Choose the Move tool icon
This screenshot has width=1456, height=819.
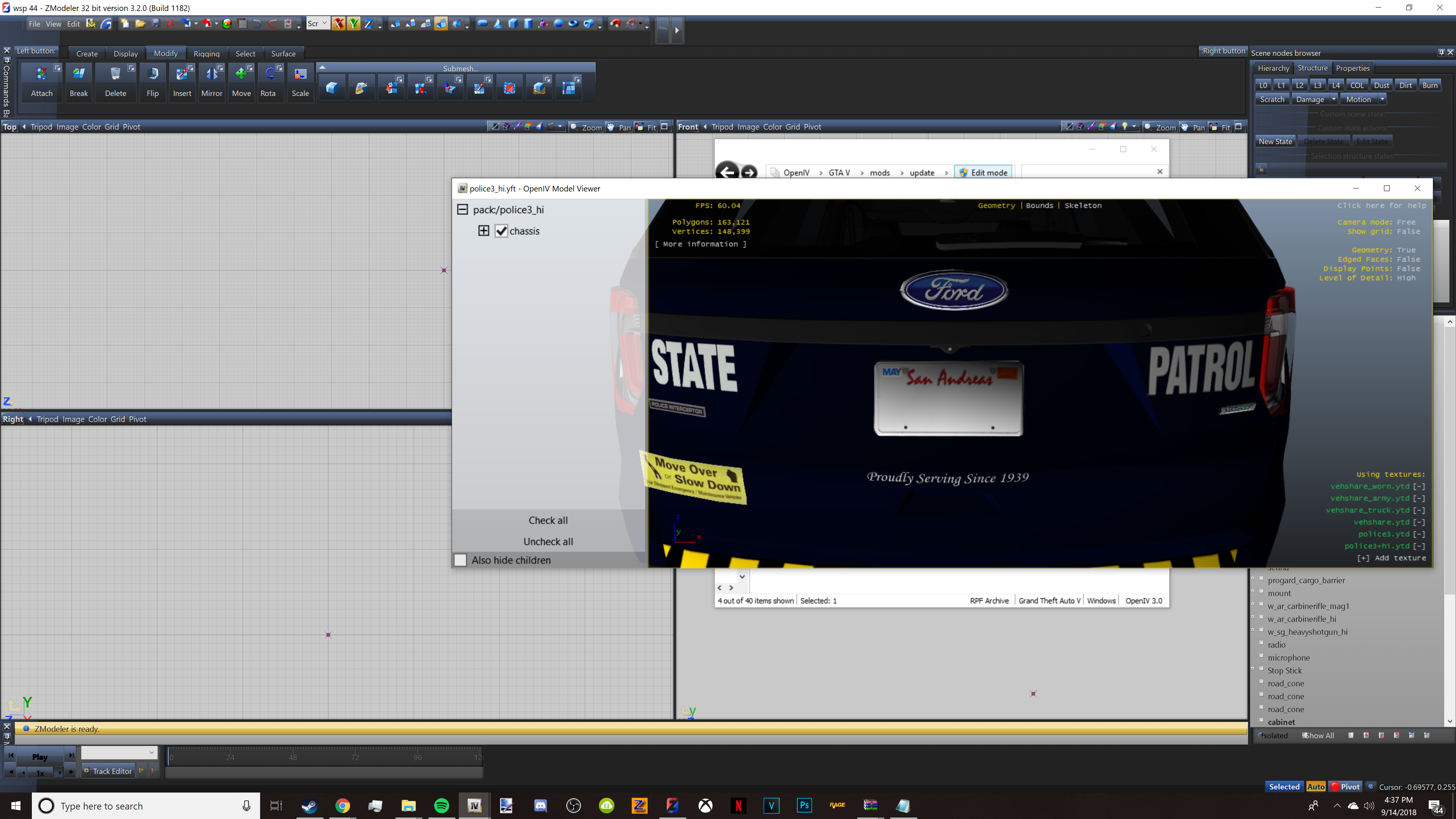tap(241, 74)
